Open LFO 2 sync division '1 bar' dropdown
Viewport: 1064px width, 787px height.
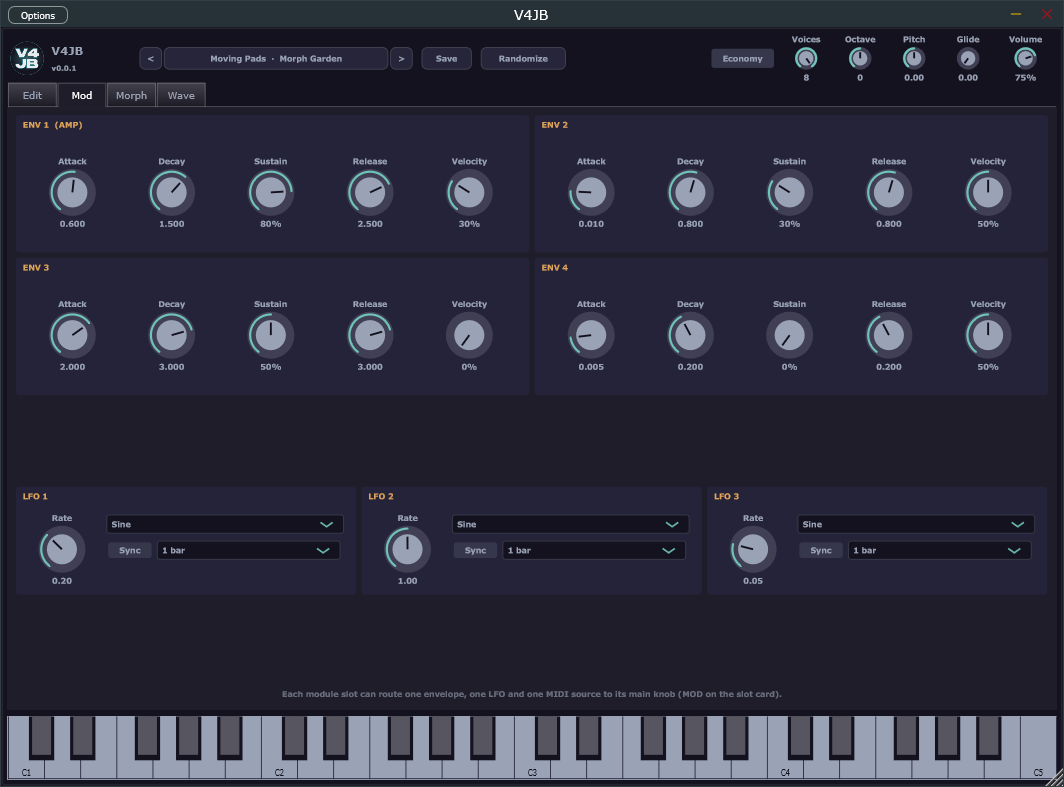pyautogui.click(x=594, y=550)
